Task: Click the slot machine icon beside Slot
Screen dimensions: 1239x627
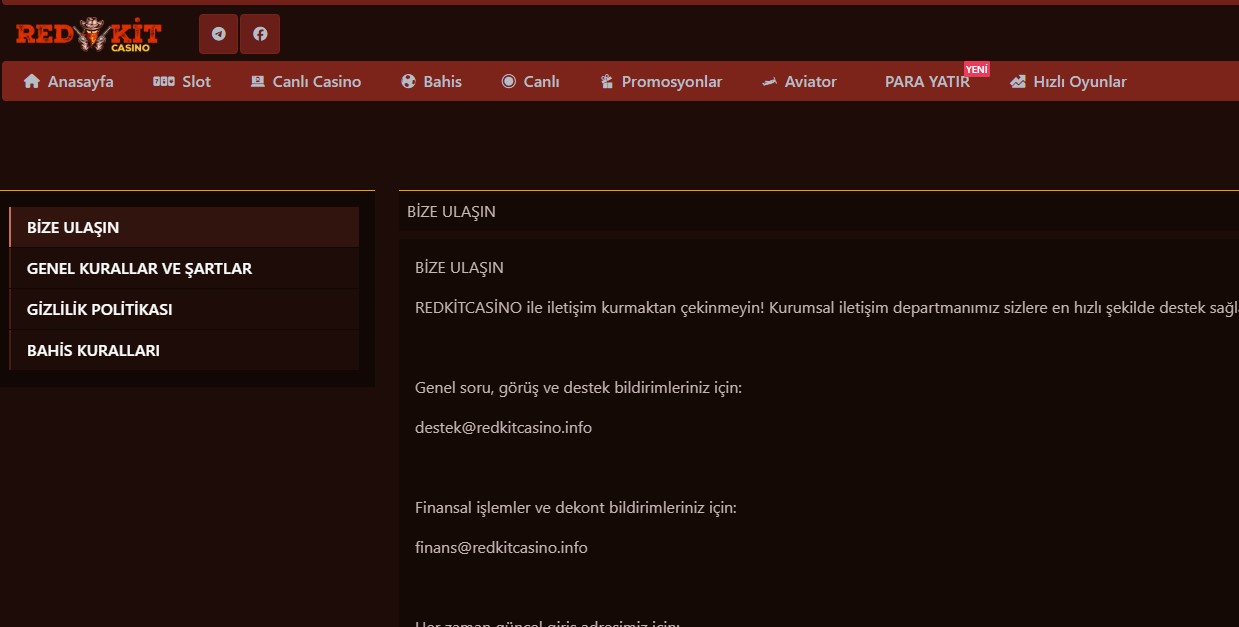Action: pyautogui.click(x=164, y=82)
